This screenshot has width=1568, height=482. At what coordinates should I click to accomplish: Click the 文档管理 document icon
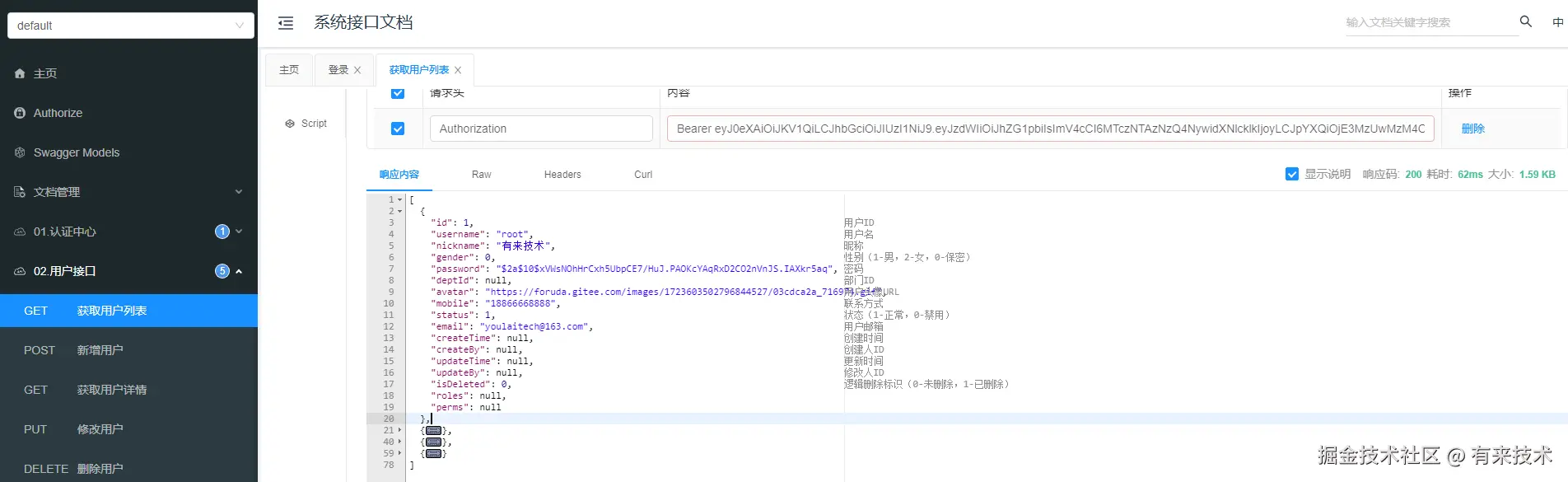[x=20, y=192]
